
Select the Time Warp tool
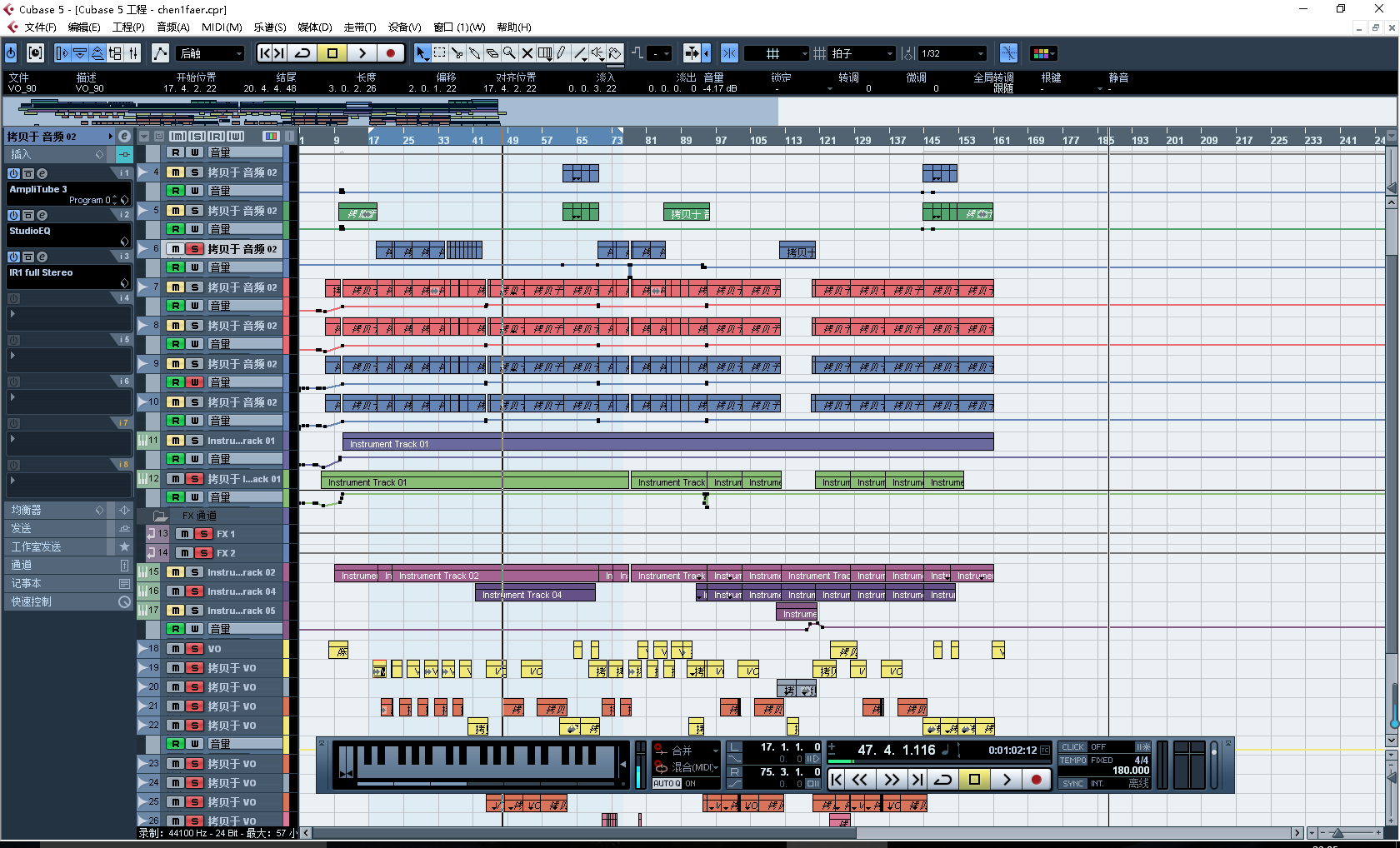pos(544,53)
